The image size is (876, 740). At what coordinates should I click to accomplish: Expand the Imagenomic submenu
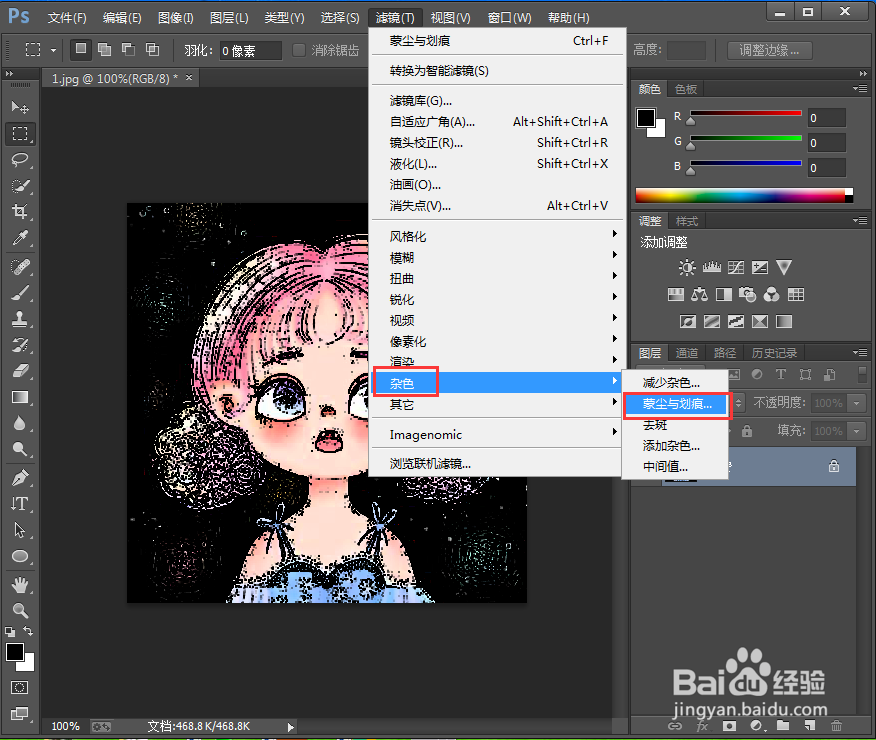(x=497, y=435)
